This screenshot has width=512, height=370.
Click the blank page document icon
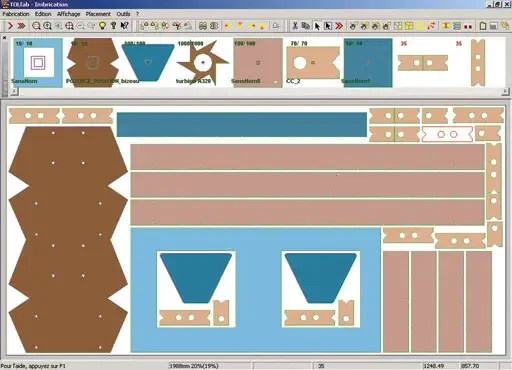tap(483, 26)
